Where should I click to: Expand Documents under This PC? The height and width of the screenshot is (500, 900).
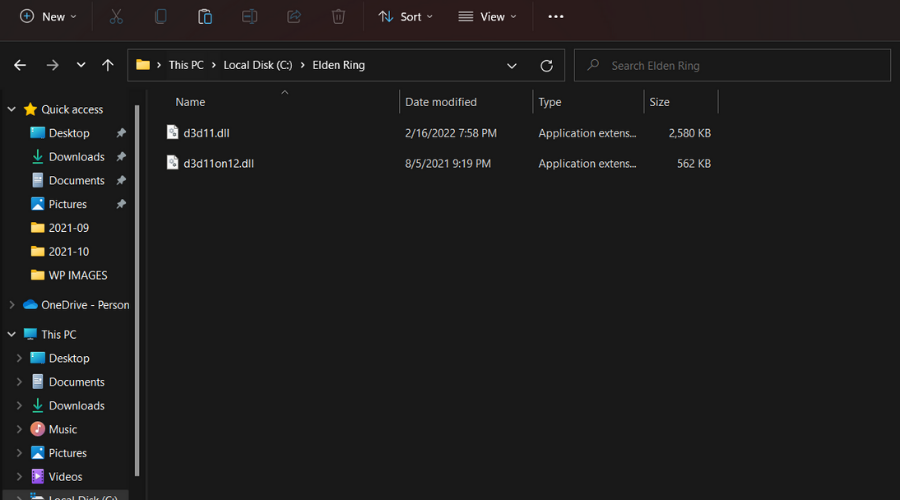point(19,382)
